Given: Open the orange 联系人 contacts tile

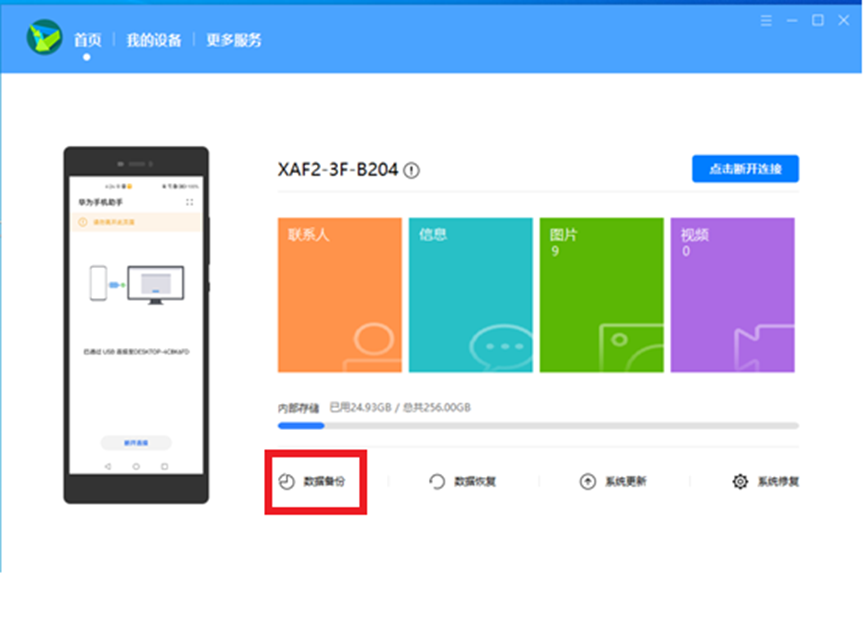Looking at the screenshot, I should (340, 295).
